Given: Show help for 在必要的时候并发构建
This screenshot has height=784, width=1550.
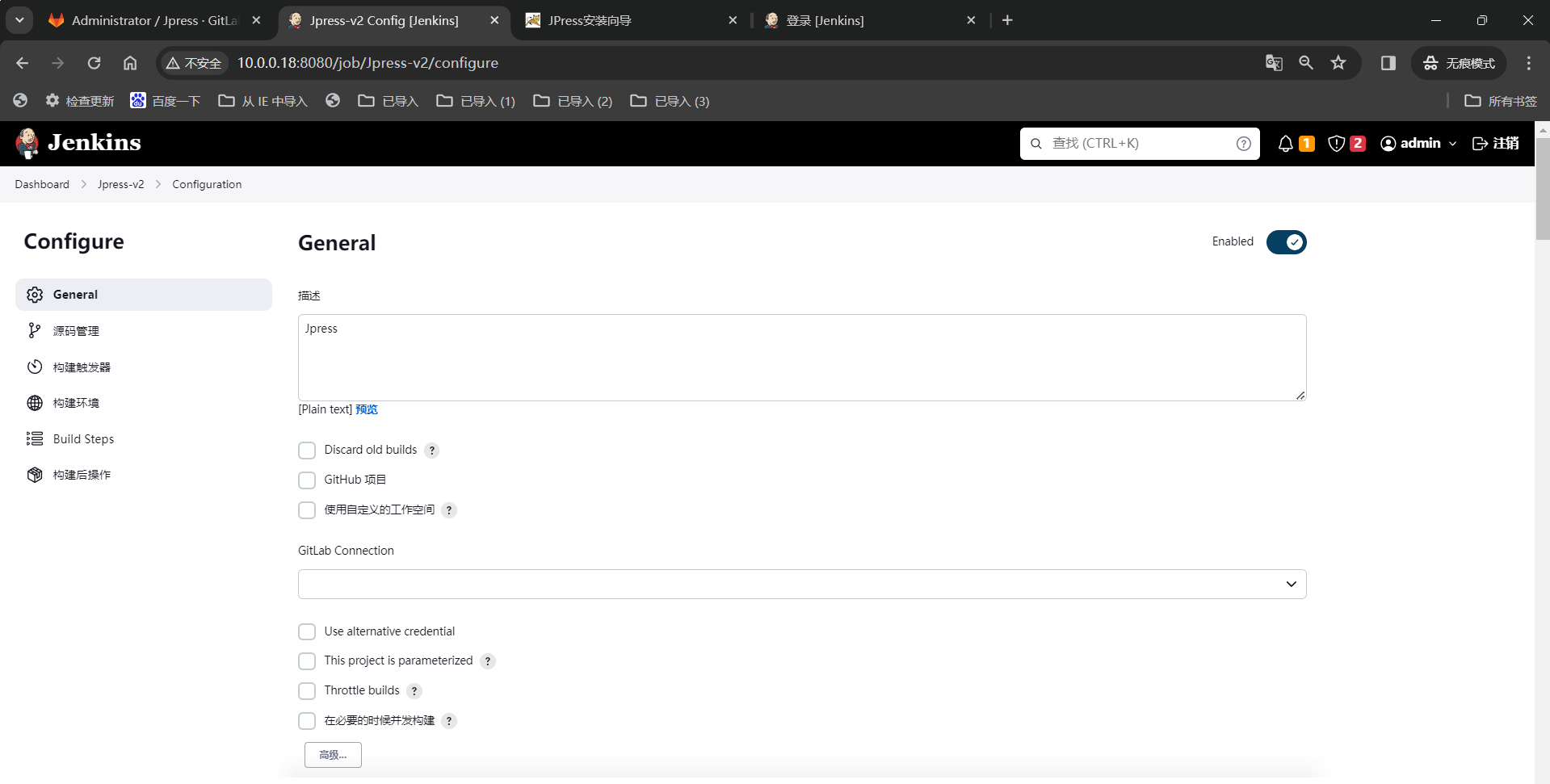Looking at the screenshot, I should point(449,721).
